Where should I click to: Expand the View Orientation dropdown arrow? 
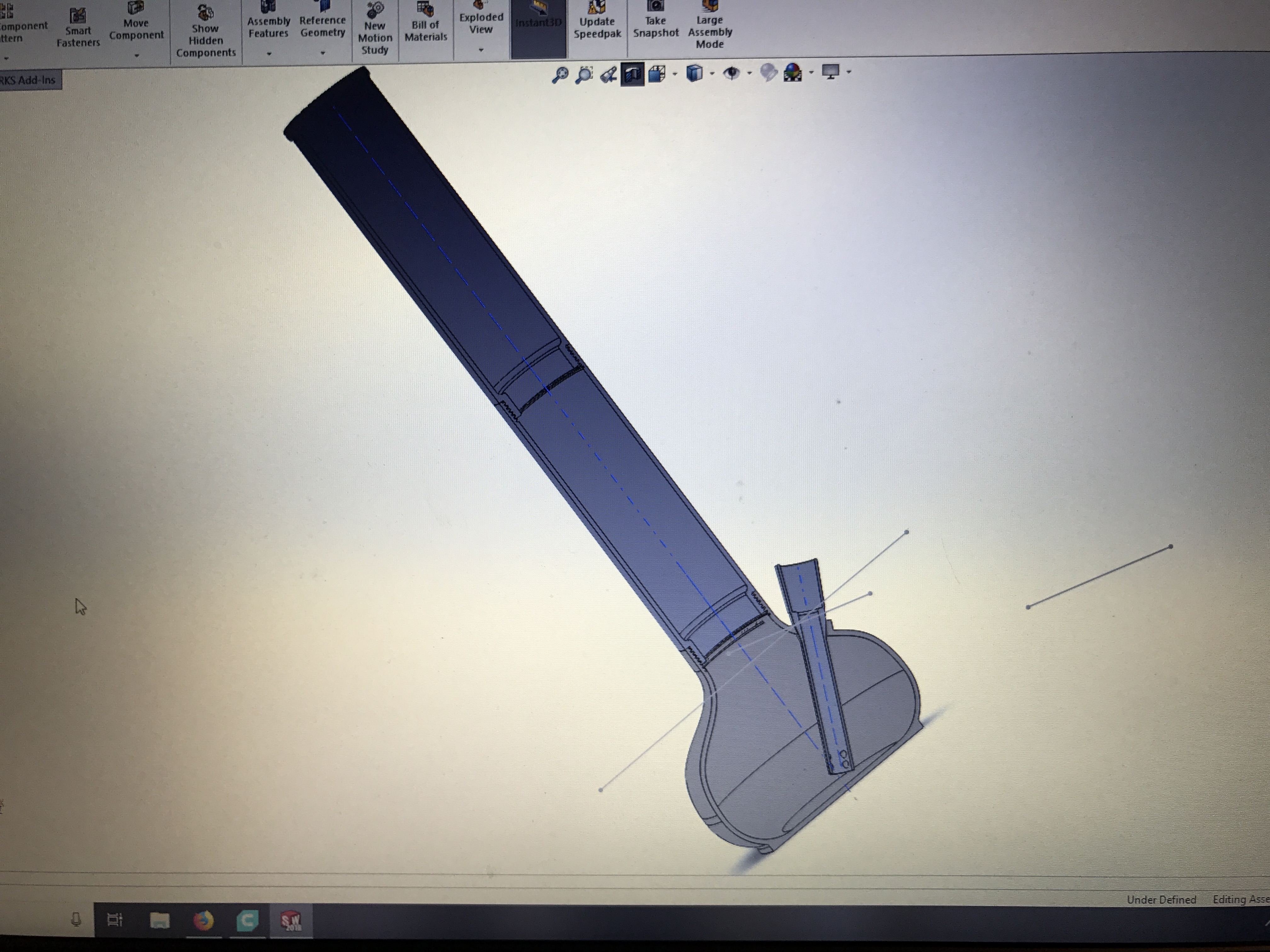[675, 73]
